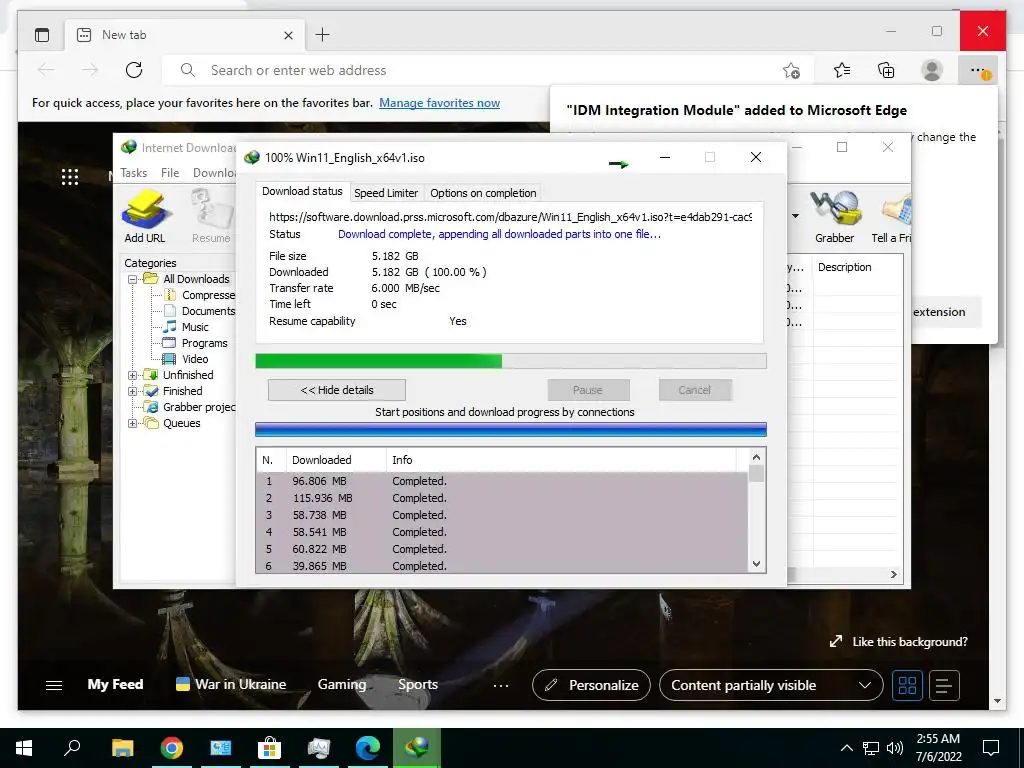The width and height of the screenshot is (1024, 768).
Task: Open Grabber projects in IDM categories
Action: (x=199, y=407)
